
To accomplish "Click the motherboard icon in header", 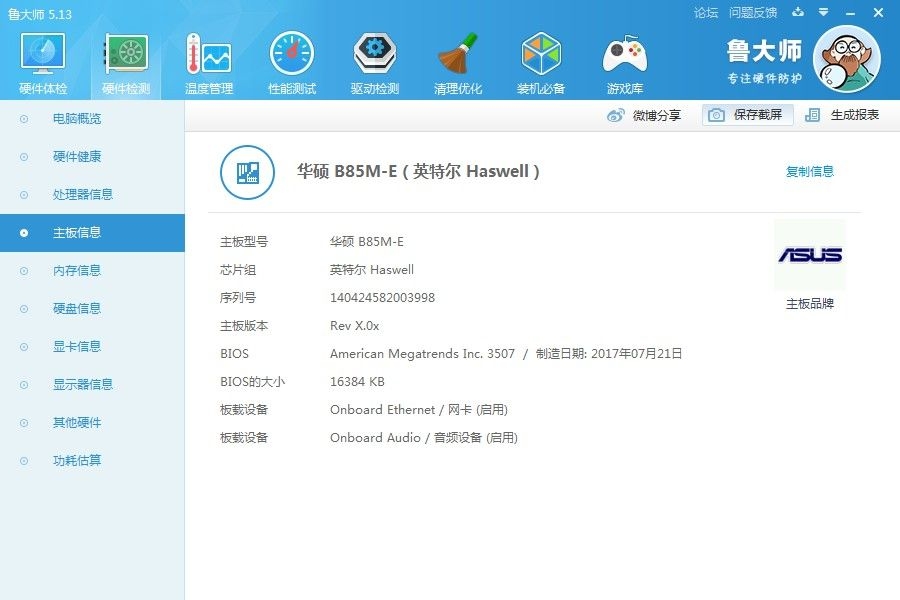I will pos(247,172).
